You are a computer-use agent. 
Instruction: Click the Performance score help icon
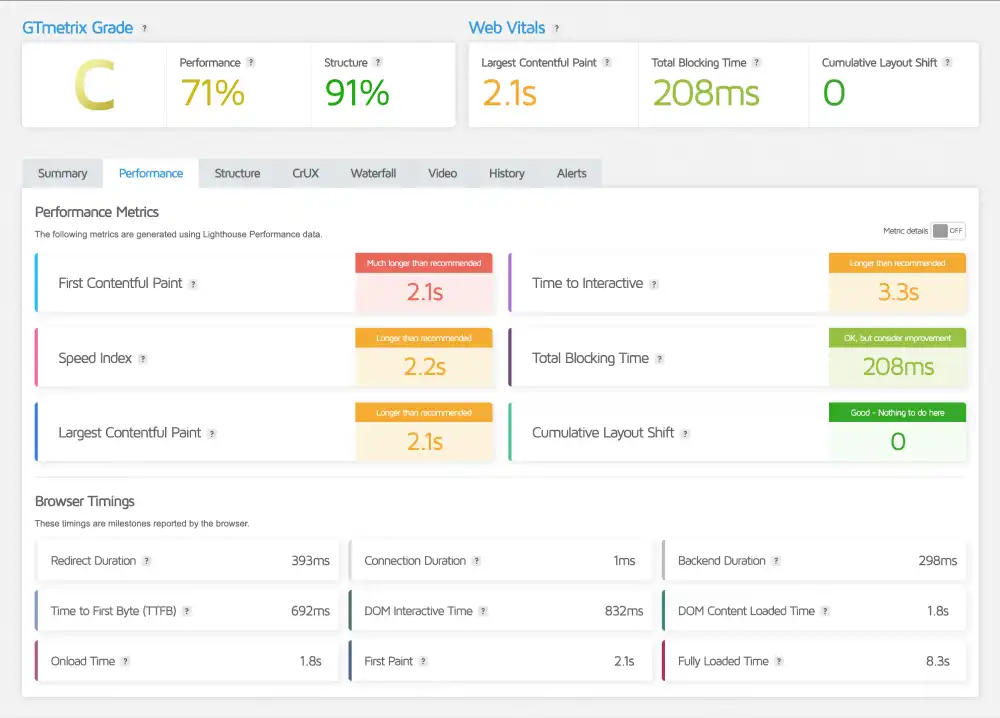point(251,62)
